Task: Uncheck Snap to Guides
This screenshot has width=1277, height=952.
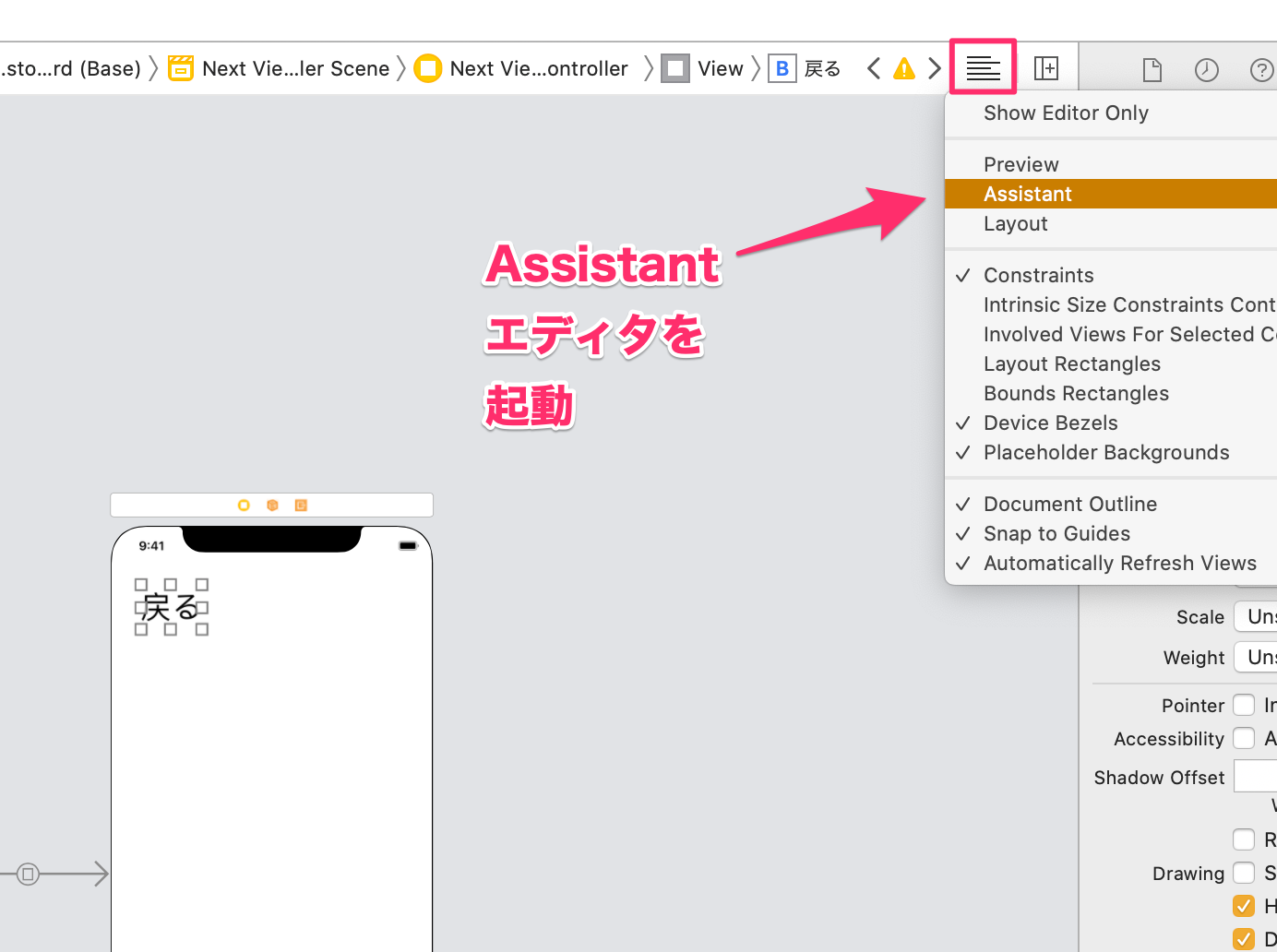Action: (1056, 533)
